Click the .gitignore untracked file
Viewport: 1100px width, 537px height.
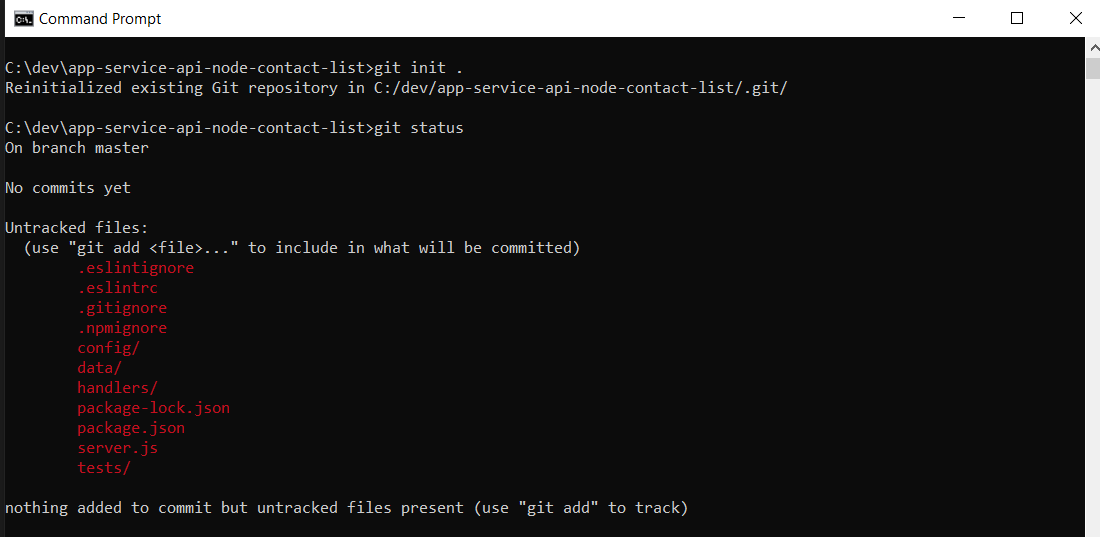point(122,308)
